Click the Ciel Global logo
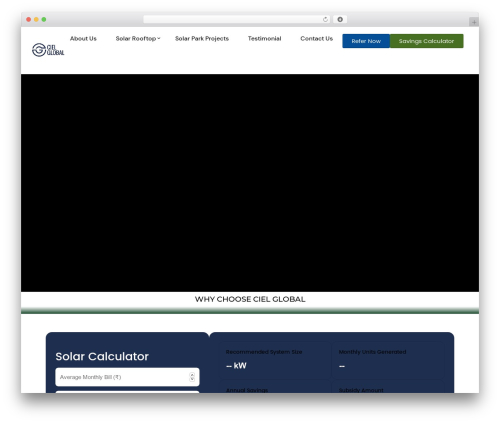The image size is (500, 423). tap(48, 50)
